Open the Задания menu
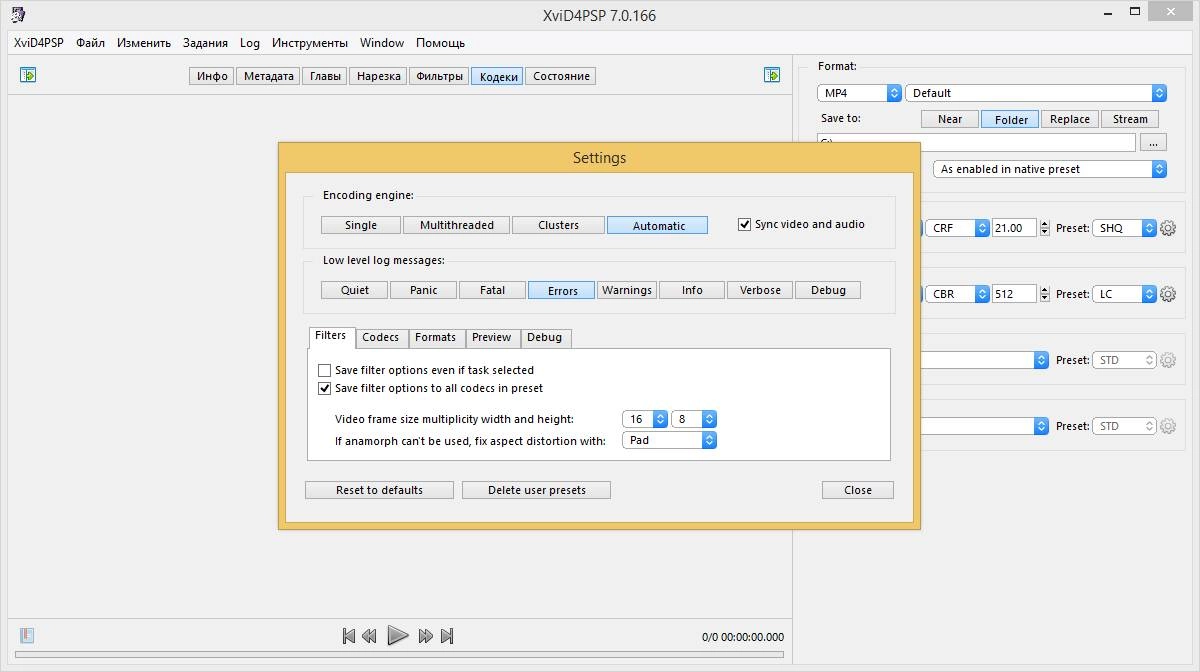 tap(205, 43)
